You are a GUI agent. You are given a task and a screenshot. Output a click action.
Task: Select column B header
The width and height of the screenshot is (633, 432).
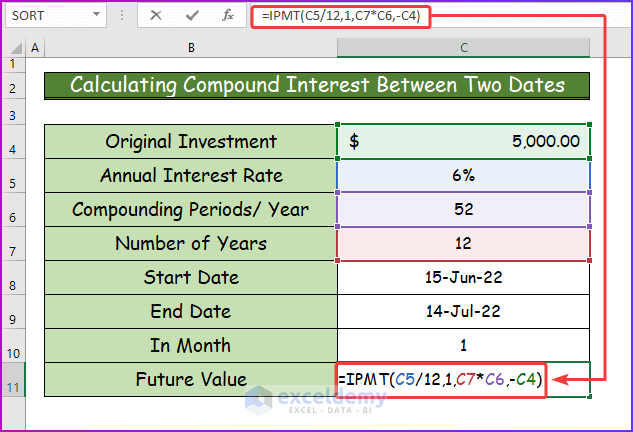click(191, 48)
